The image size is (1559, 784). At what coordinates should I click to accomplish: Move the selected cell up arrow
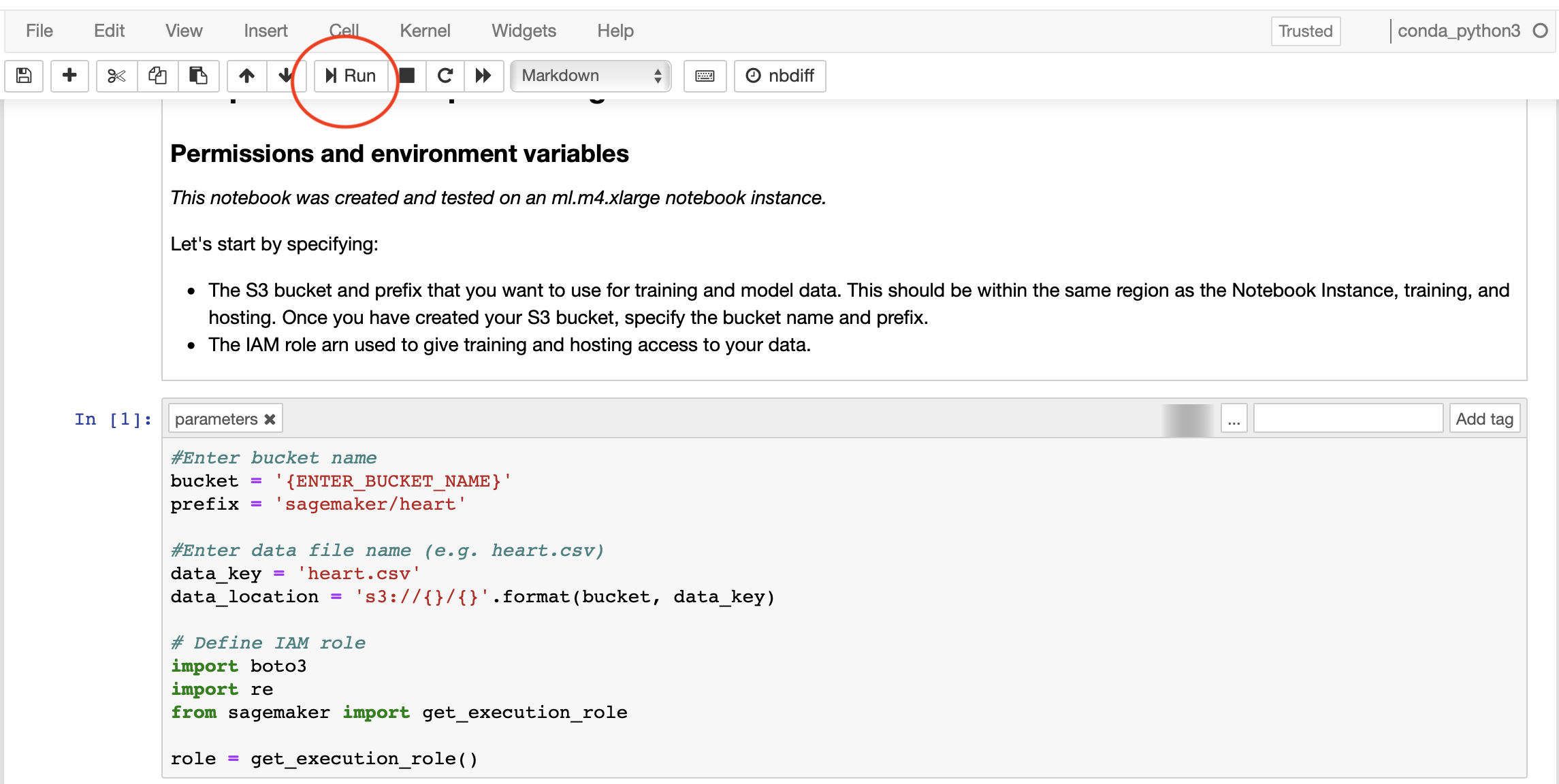pos(246,76)
